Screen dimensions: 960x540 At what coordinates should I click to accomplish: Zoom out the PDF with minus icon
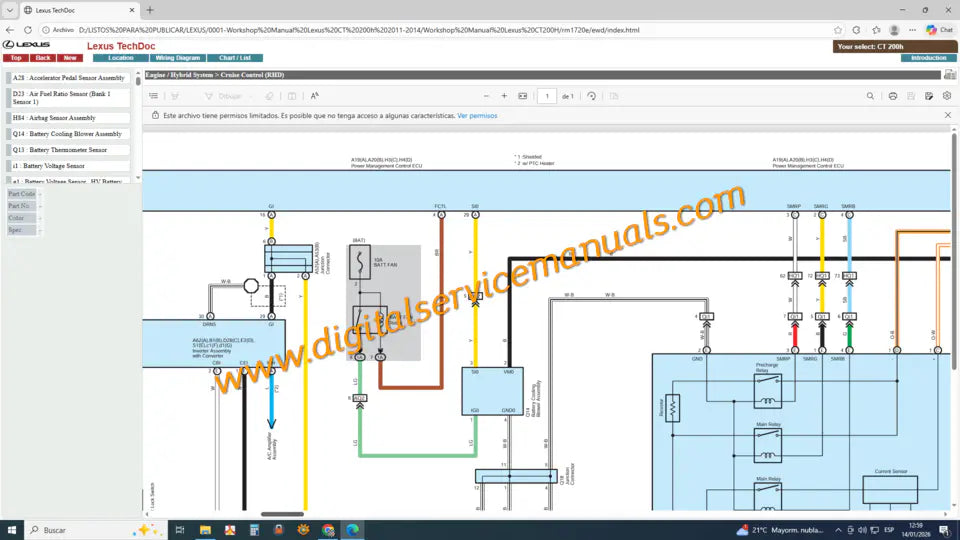pyautogui.click(x=486, y=96)
